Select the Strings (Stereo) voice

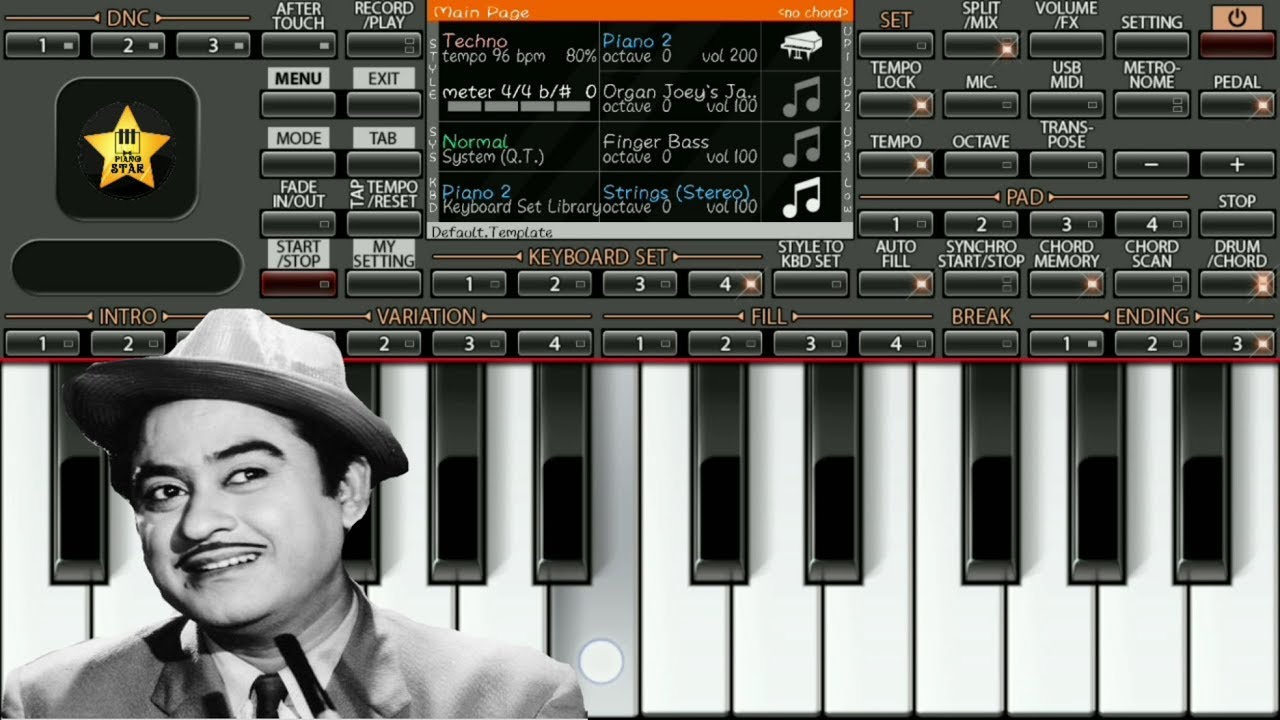tap(680, 198)
